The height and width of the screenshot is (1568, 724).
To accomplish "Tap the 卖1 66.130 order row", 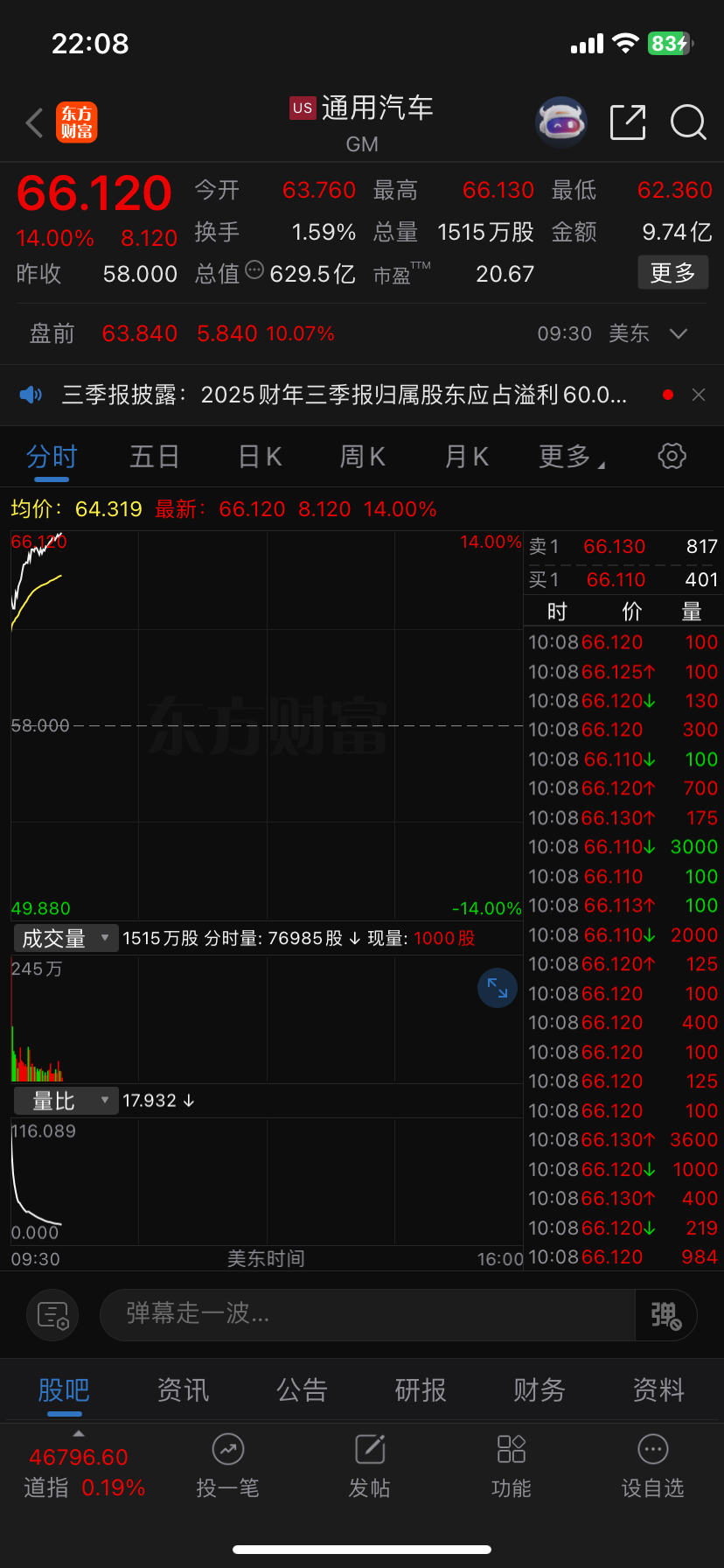I will coord(623,546).
